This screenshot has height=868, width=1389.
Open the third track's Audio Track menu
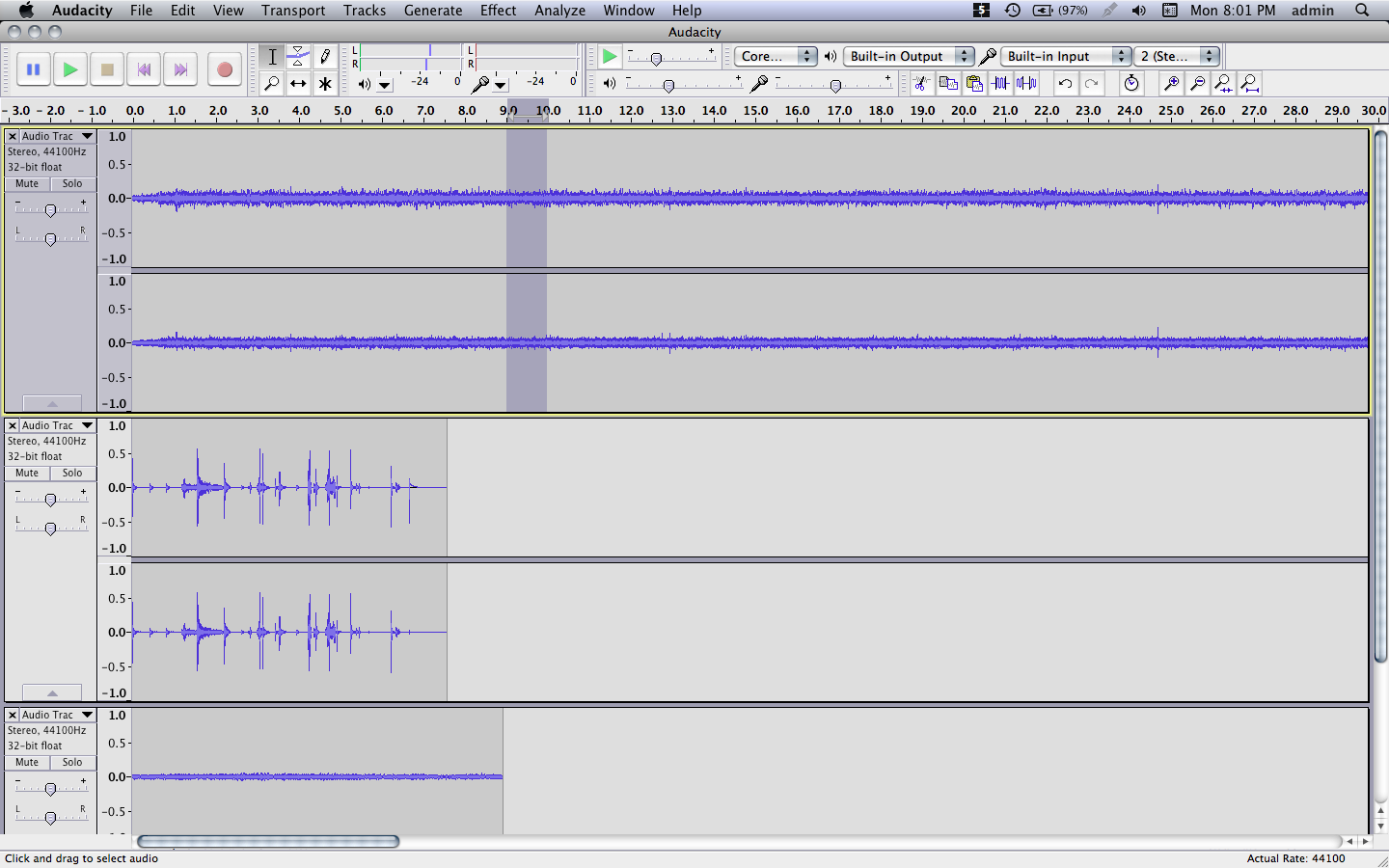(x=57, y=715)
